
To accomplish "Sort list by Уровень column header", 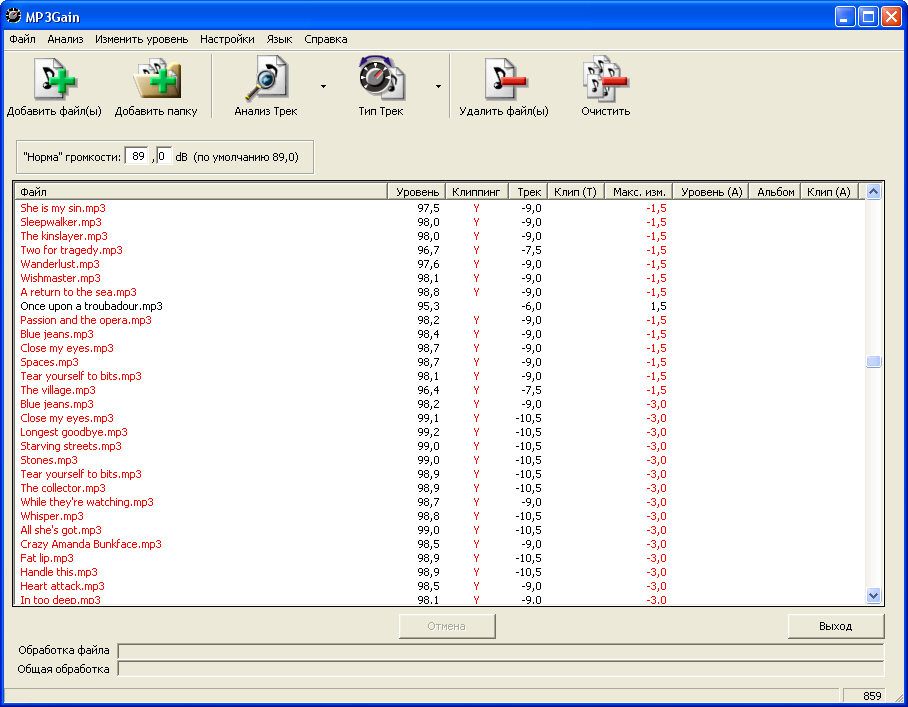I will pos(416,192).
